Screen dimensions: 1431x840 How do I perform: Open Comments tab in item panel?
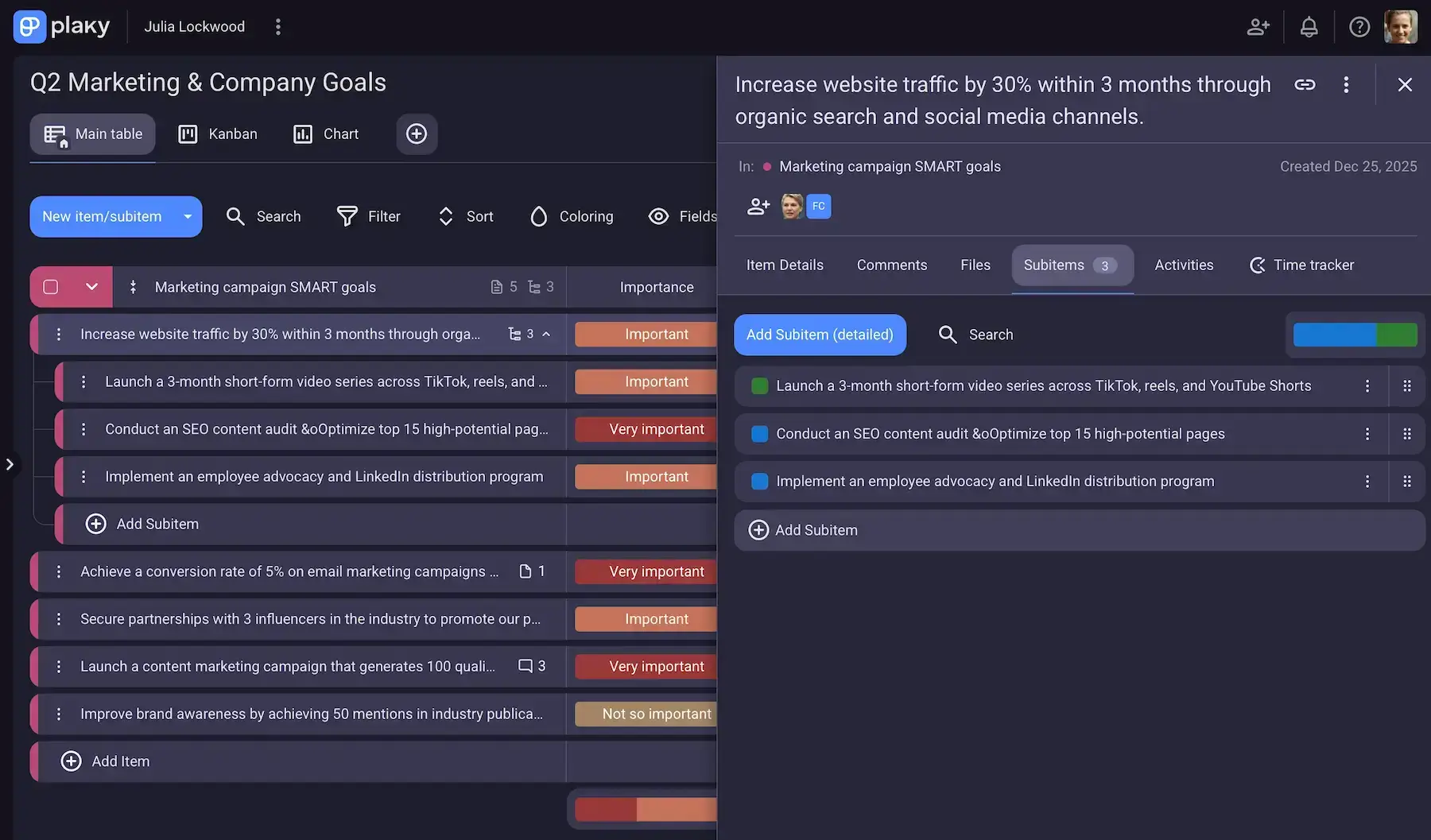(892, 265)
